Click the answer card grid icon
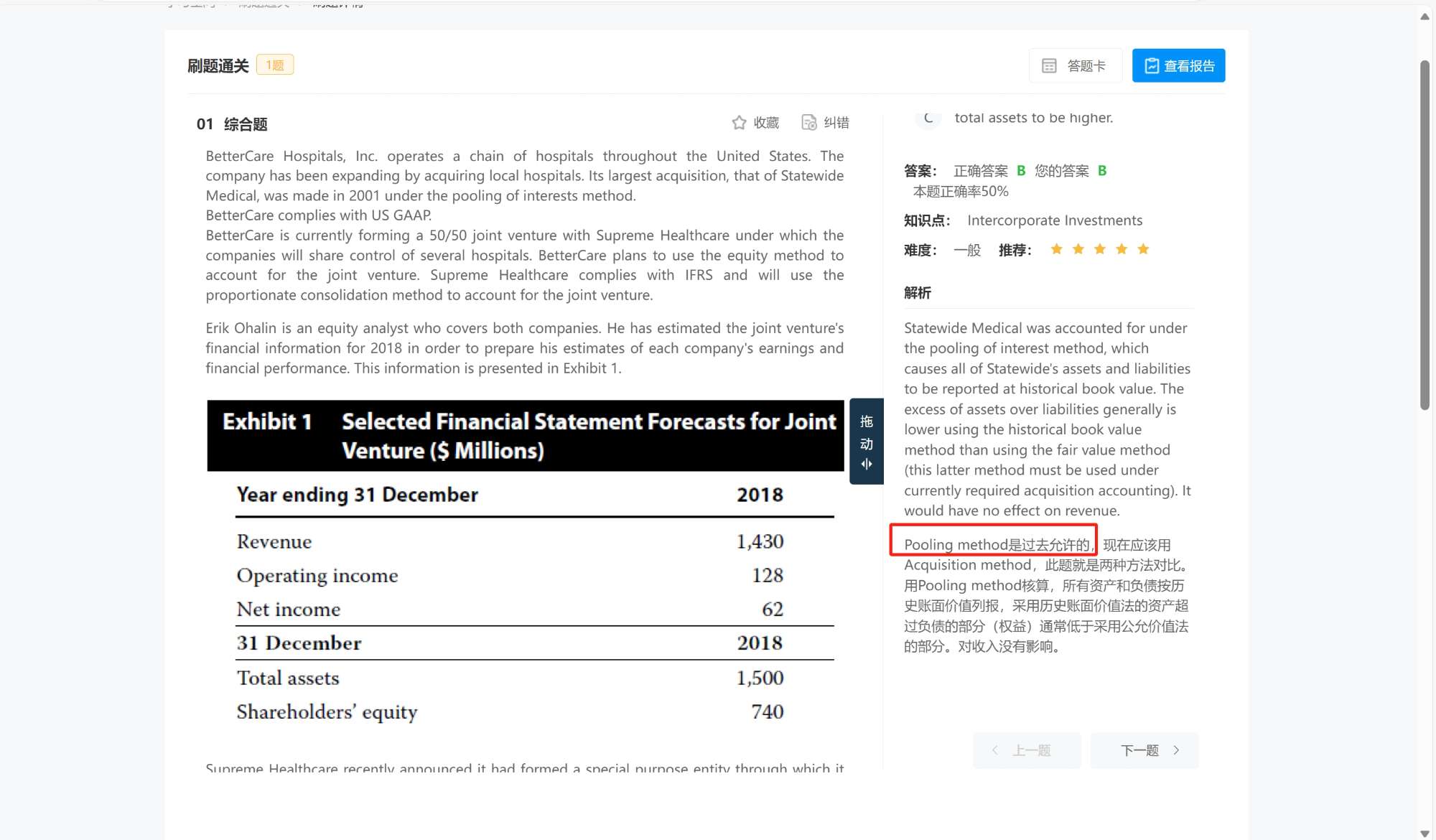This screenshot has width=1436, height=840. [1049, 66]
